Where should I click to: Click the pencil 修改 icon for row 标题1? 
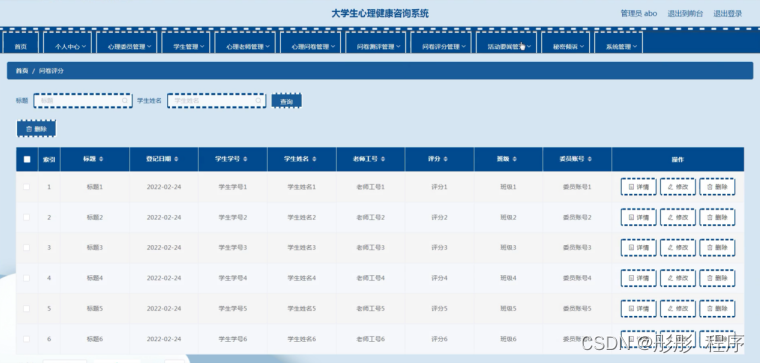(x=670, y=187)
